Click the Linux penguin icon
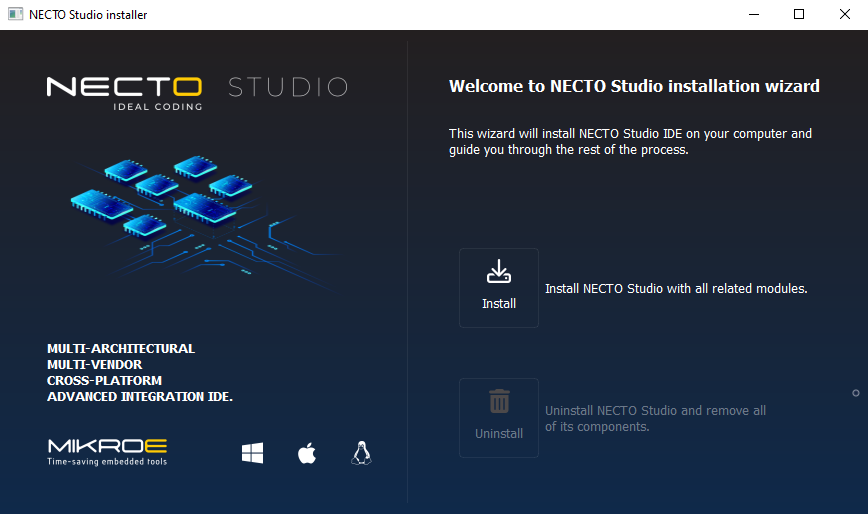 (361, 454)
